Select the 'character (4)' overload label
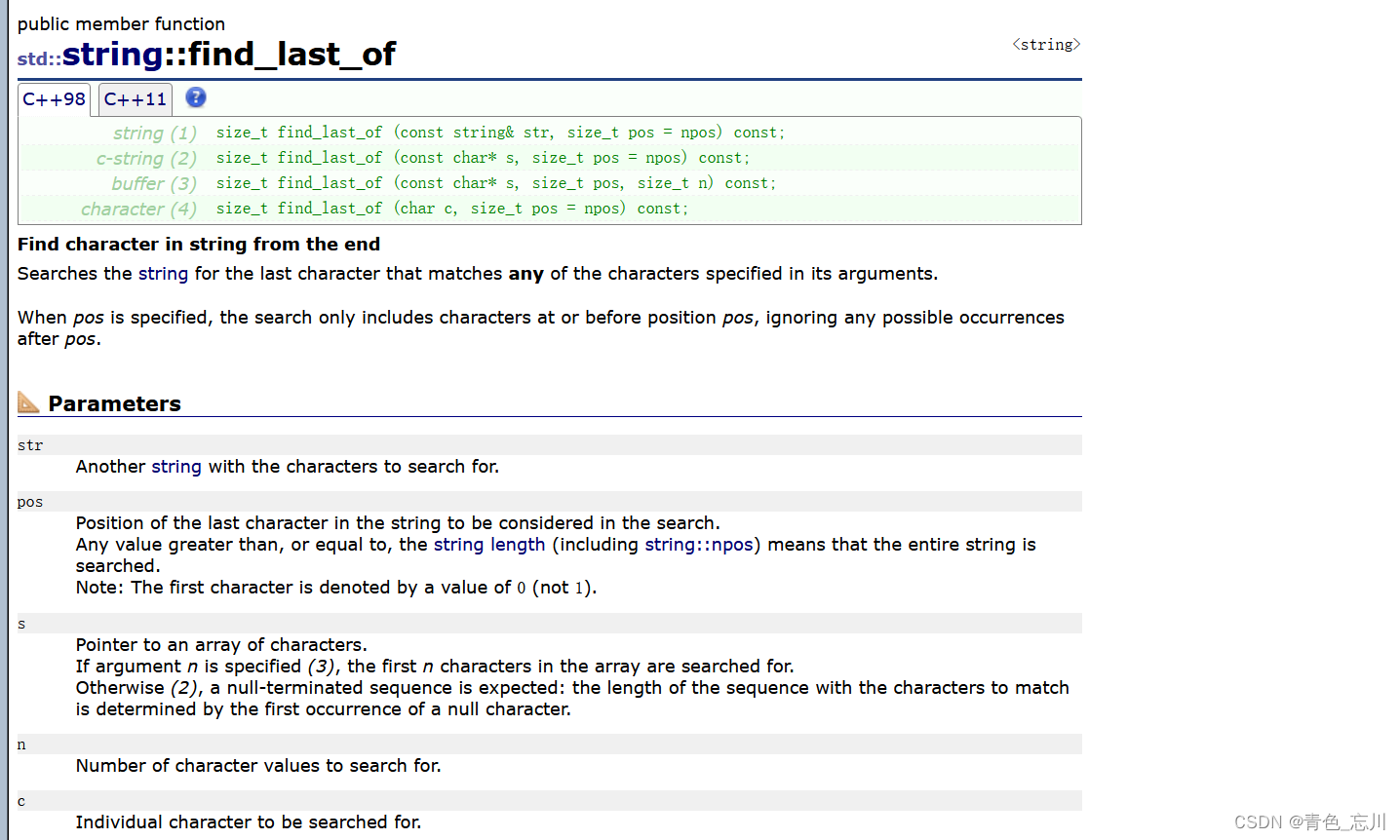The height and width of the screenshot is (840, 1400). click(138, 209)
